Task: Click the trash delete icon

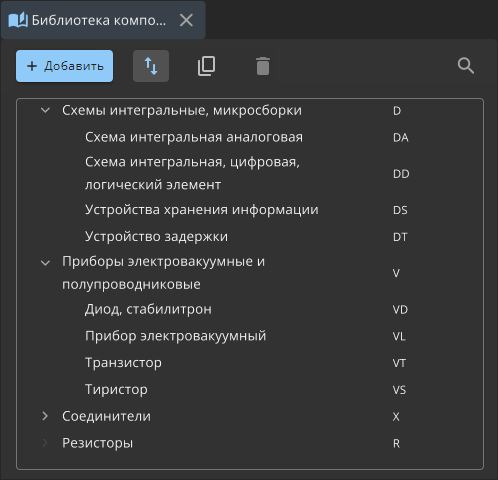Action: (263, 66)
